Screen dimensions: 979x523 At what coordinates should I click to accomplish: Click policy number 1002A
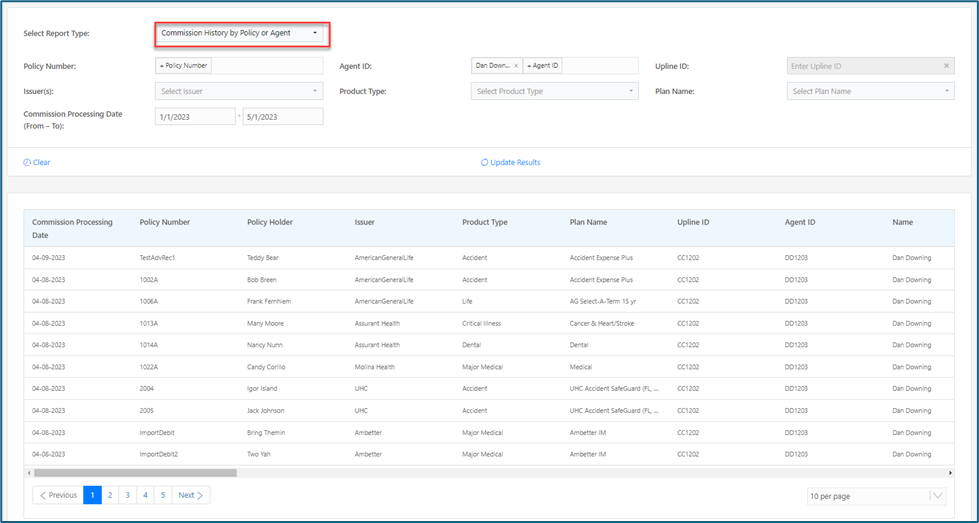149,280
